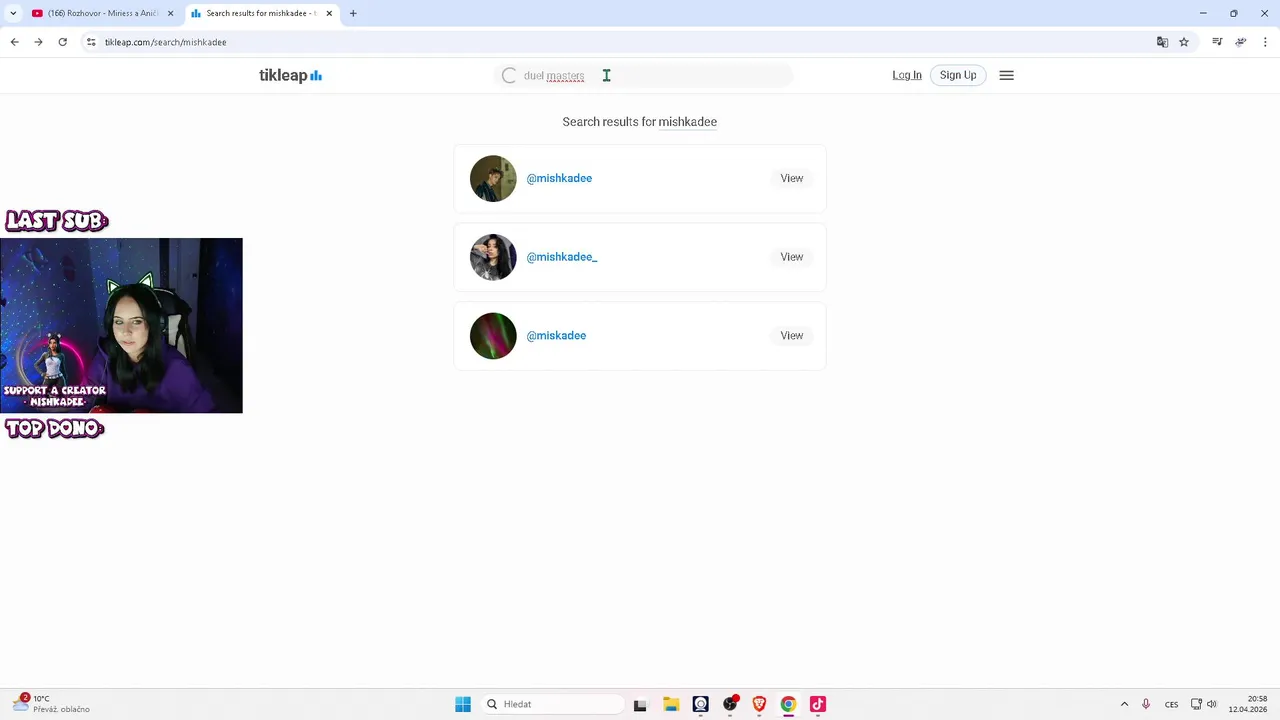Open network settings tray icon
1280x720 pixels.
point(1196,704)
